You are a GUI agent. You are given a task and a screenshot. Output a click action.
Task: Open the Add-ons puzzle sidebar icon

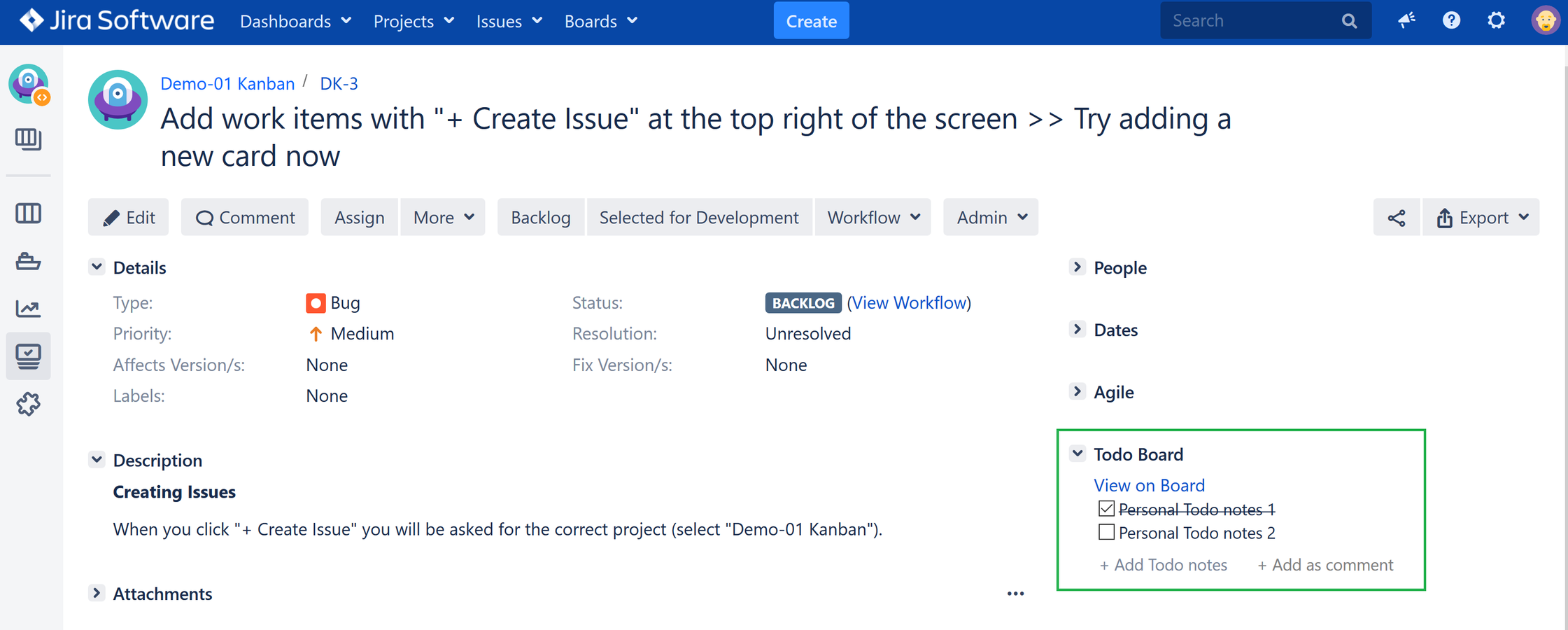click(28, 404)
